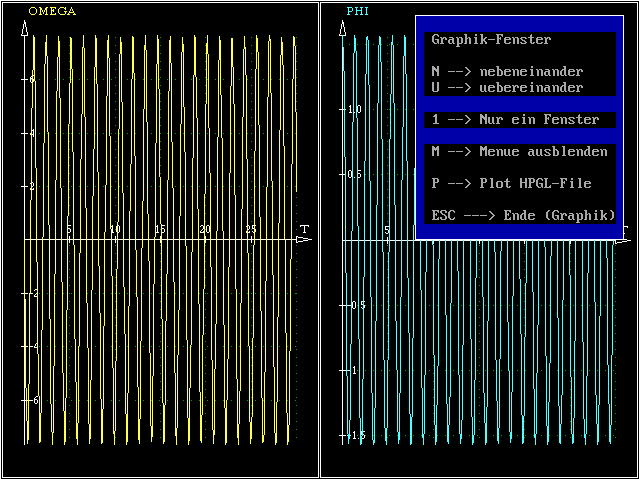This screenshot has height=480, width=640.
Task: Pick 'P --> Plot HPGL-File' option
Action: pos(511,184)
